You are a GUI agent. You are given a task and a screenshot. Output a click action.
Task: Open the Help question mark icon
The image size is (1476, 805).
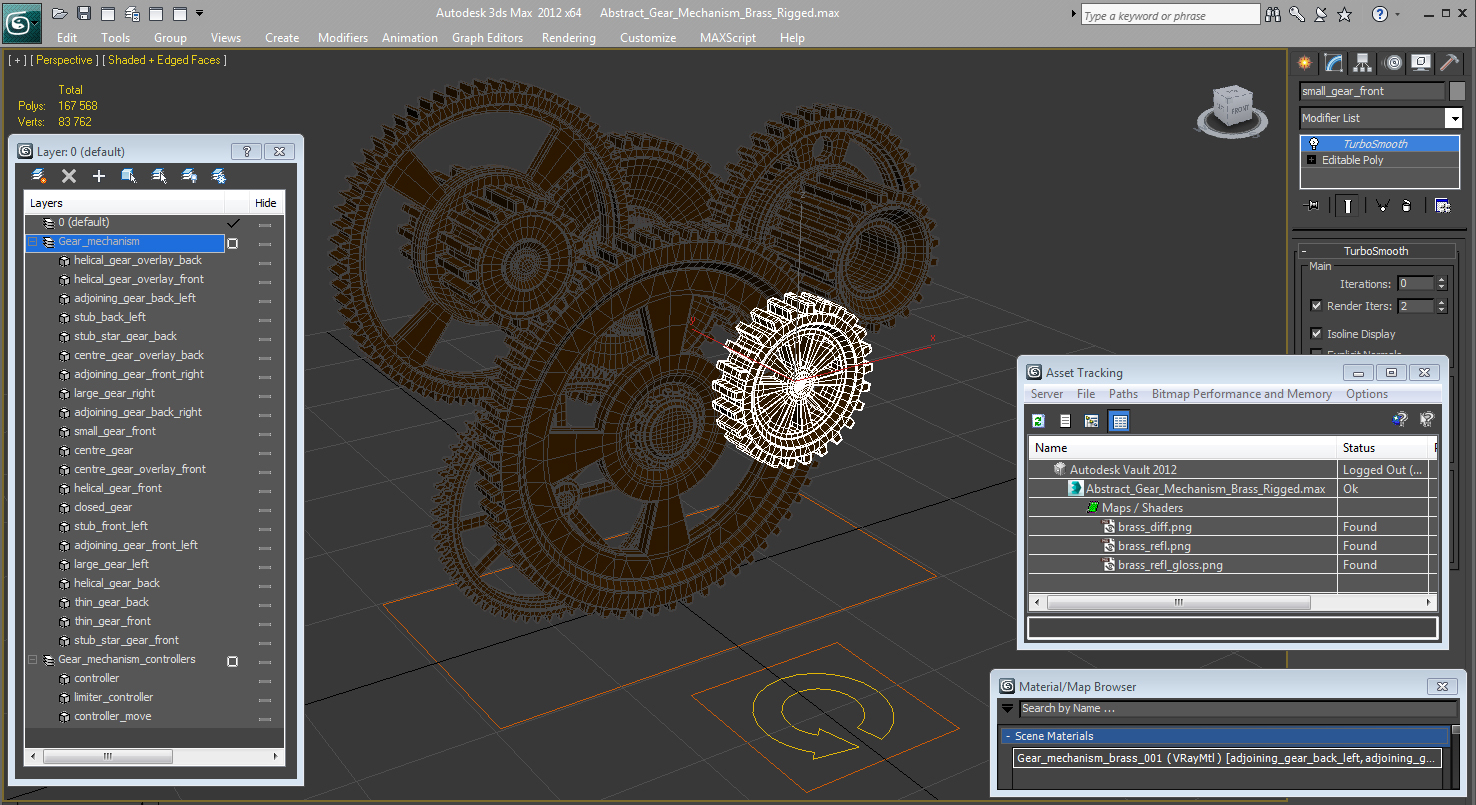pos(1380,14)
